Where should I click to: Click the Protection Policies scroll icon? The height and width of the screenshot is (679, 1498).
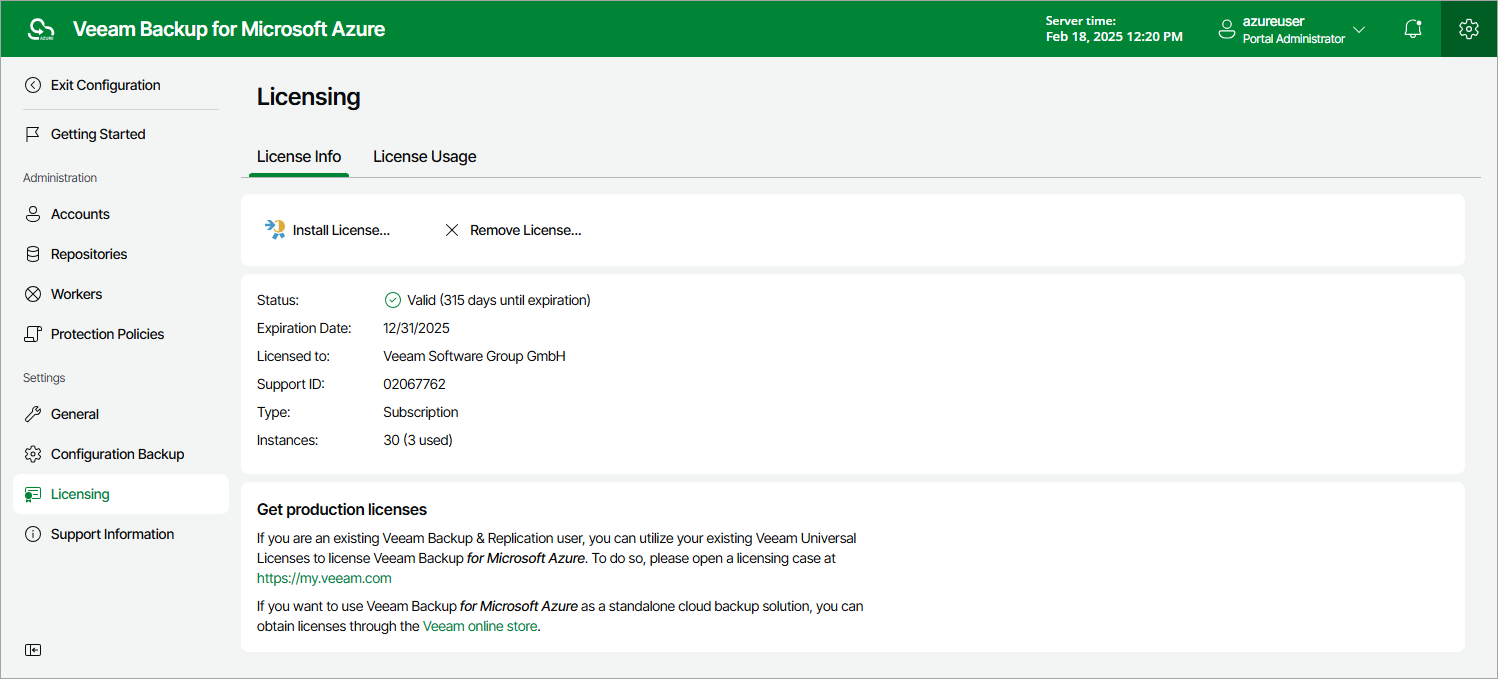pos(33,334)
